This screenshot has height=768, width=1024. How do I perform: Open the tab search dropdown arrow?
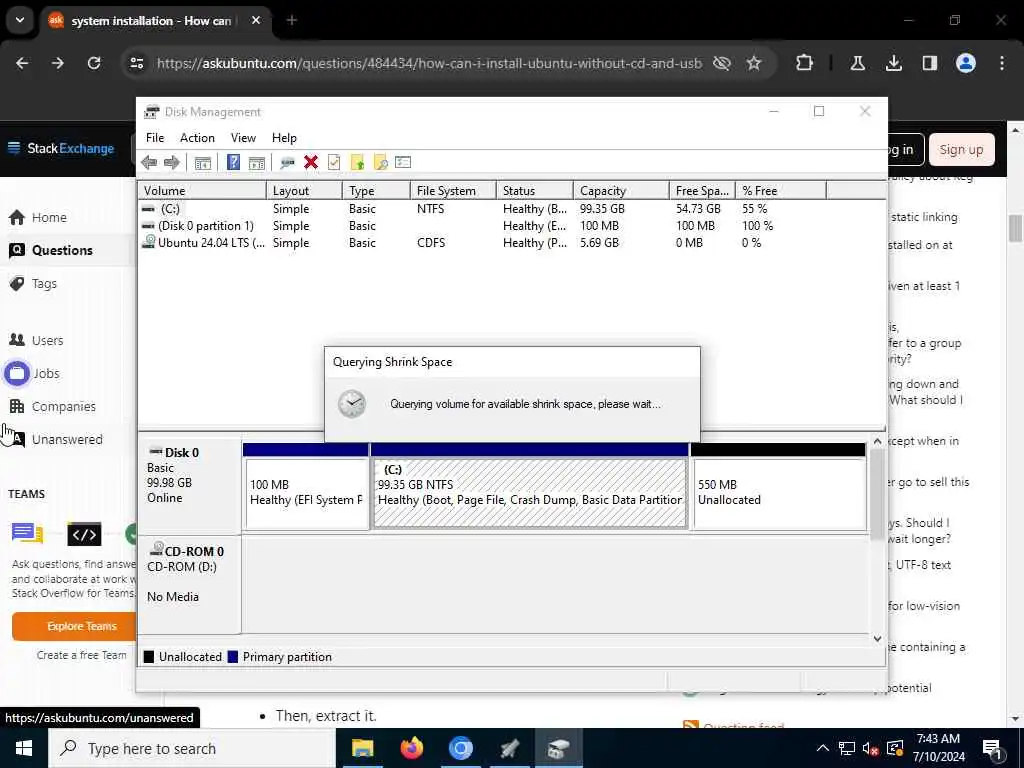tap(20, 20)
